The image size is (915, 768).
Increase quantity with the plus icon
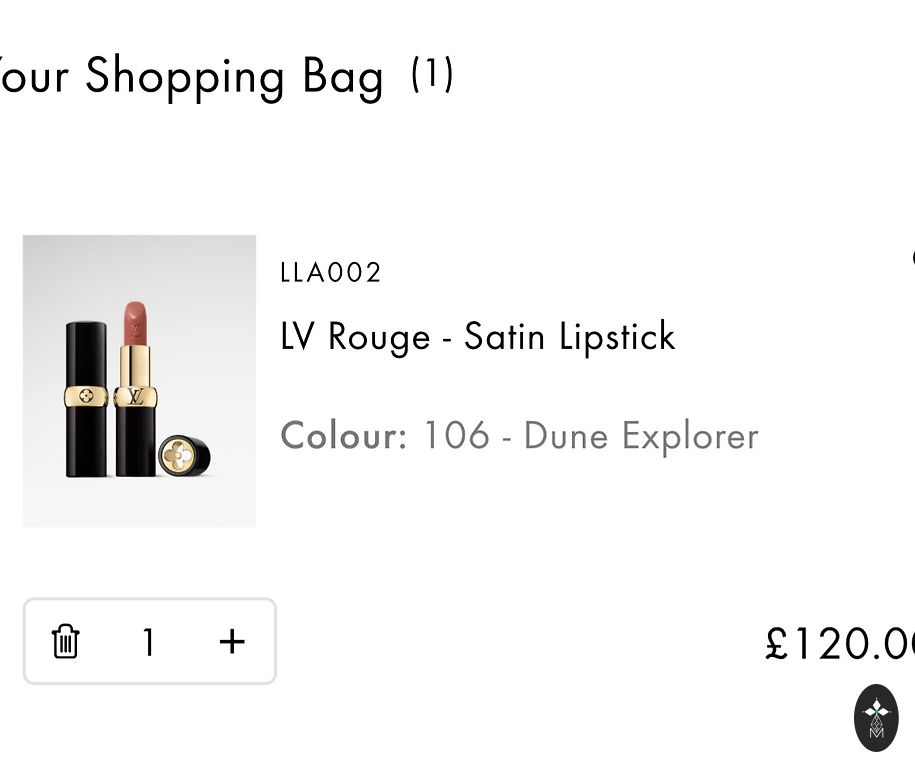pos(232,641)
